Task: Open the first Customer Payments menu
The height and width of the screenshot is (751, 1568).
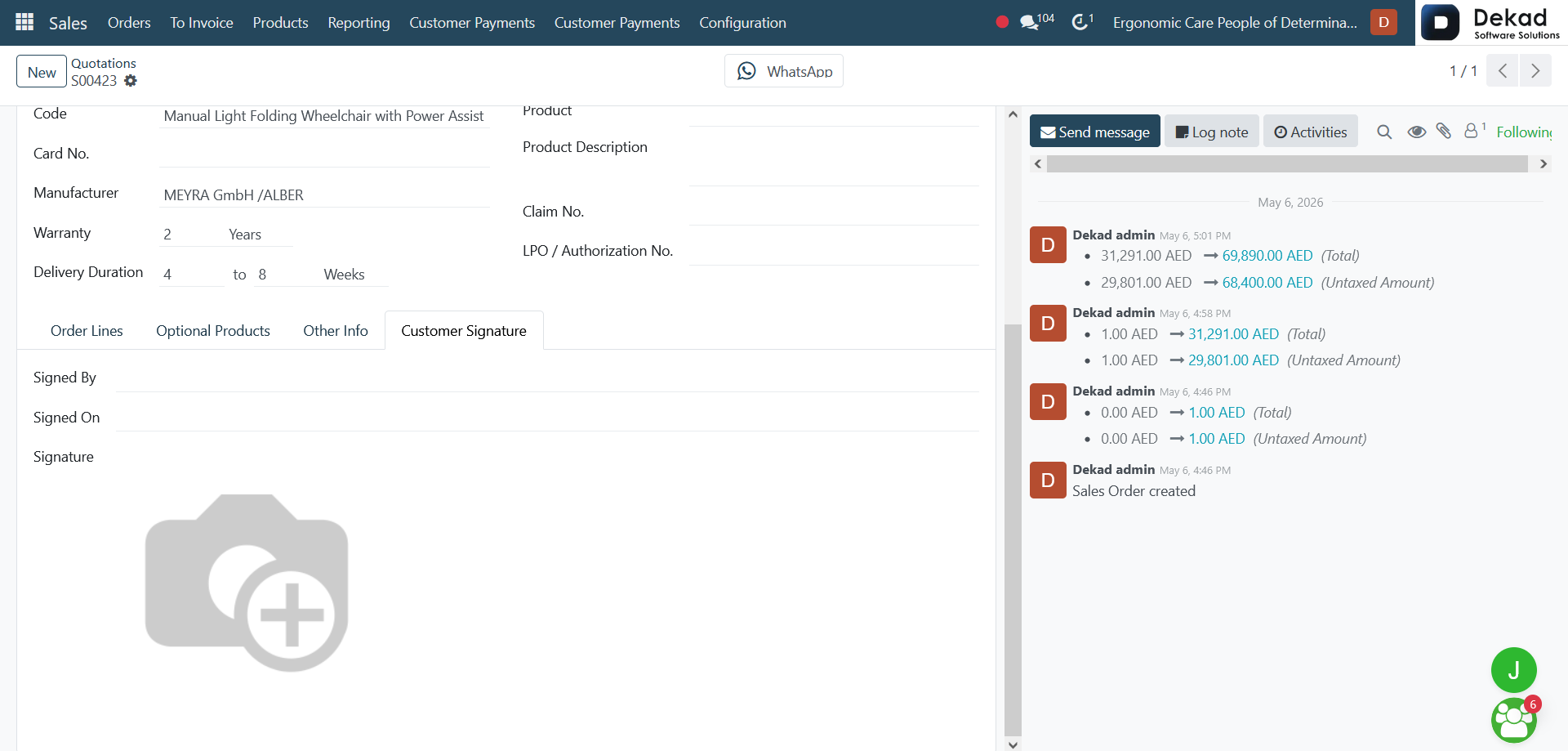Action: point(472,23)
